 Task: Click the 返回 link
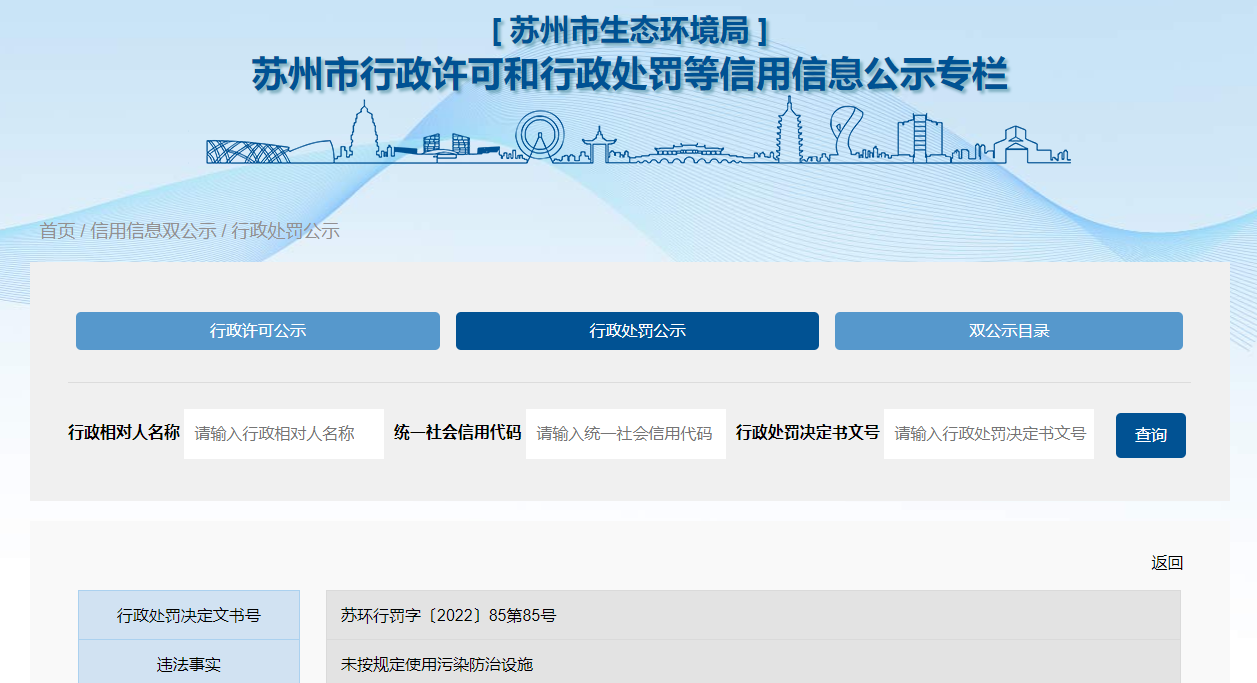(1167, 563)
